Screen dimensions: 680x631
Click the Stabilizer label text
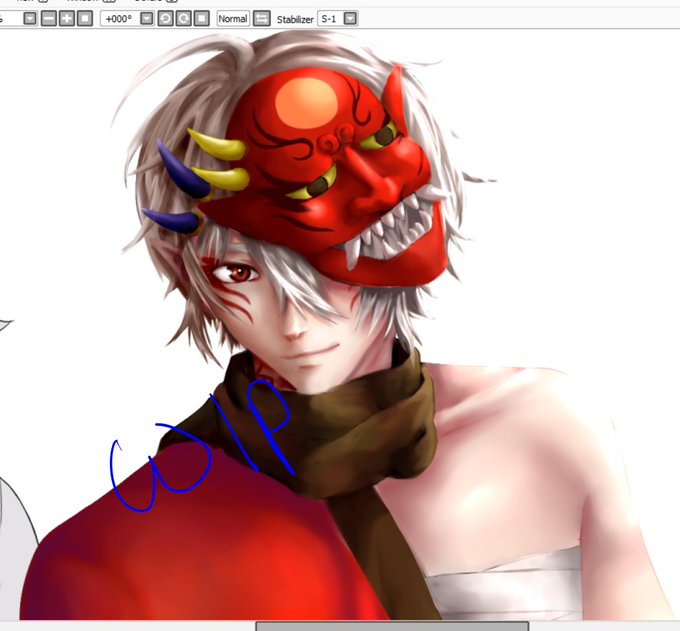[295, 19]
